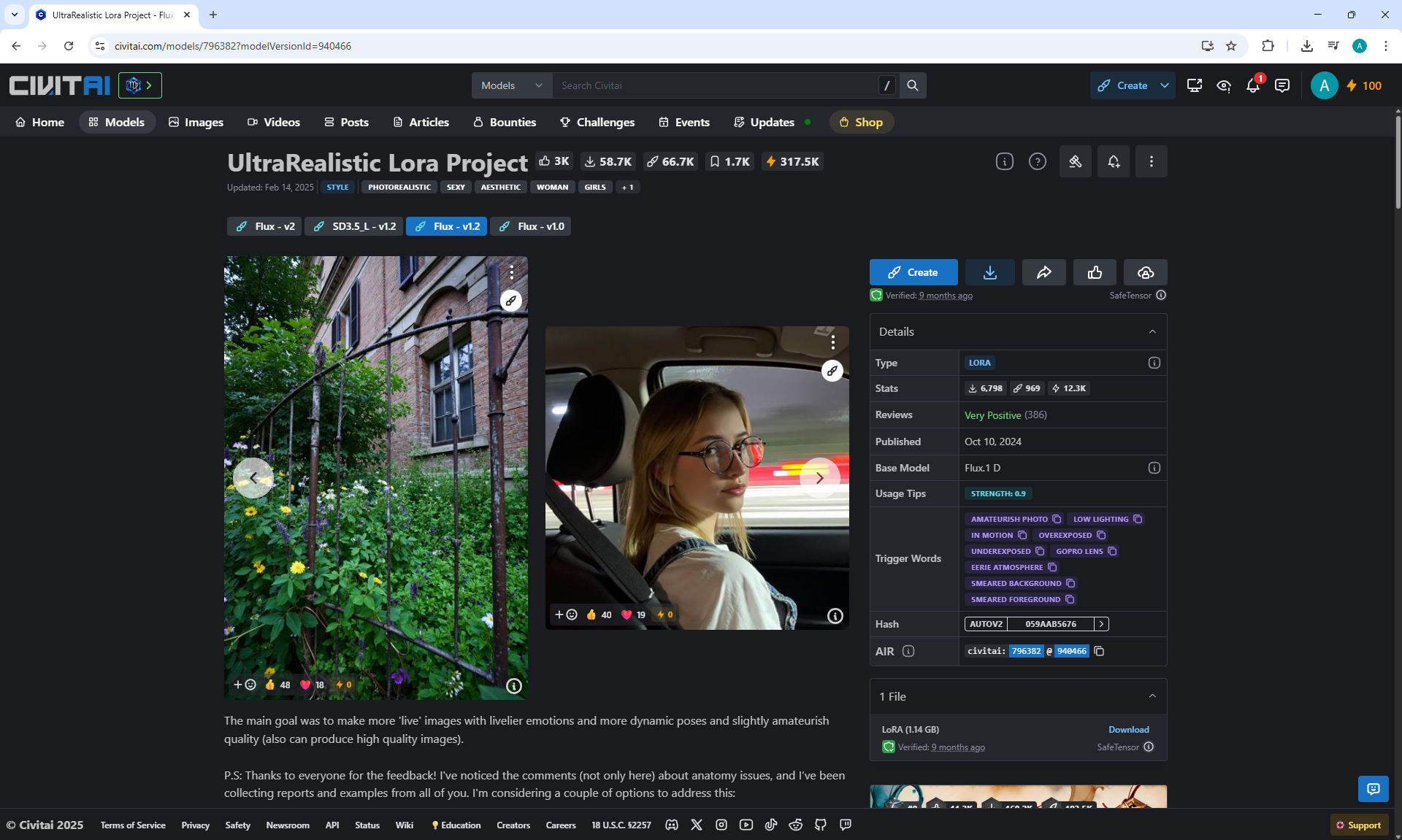Switch to Flux - v2 version tab
This screenshot has height=840, width=1402.
[x=264, y=226]
